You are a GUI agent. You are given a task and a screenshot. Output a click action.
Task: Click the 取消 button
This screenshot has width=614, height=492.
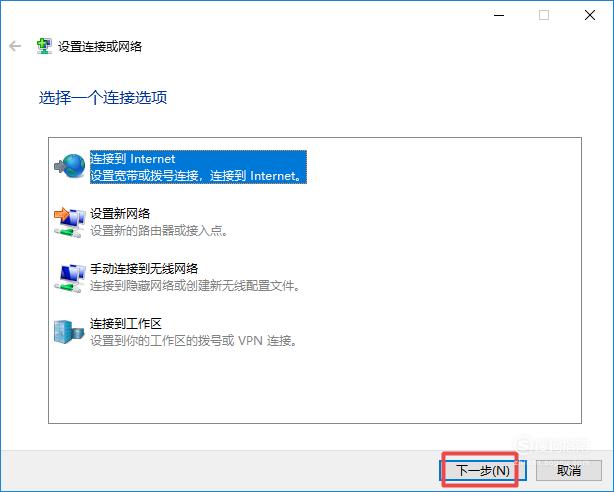click(569, 470)
